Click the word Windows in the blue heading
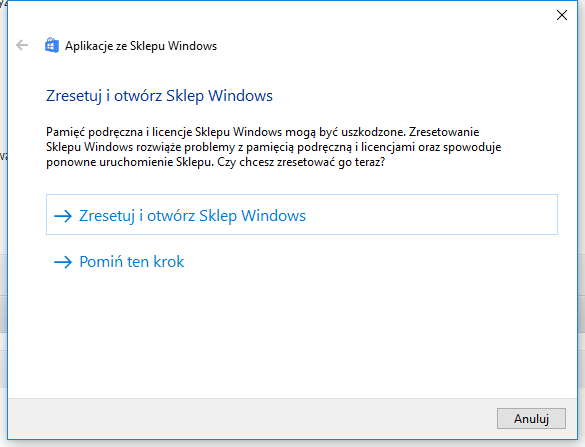Viewport: 585px width, 447px height. point(240,96)
